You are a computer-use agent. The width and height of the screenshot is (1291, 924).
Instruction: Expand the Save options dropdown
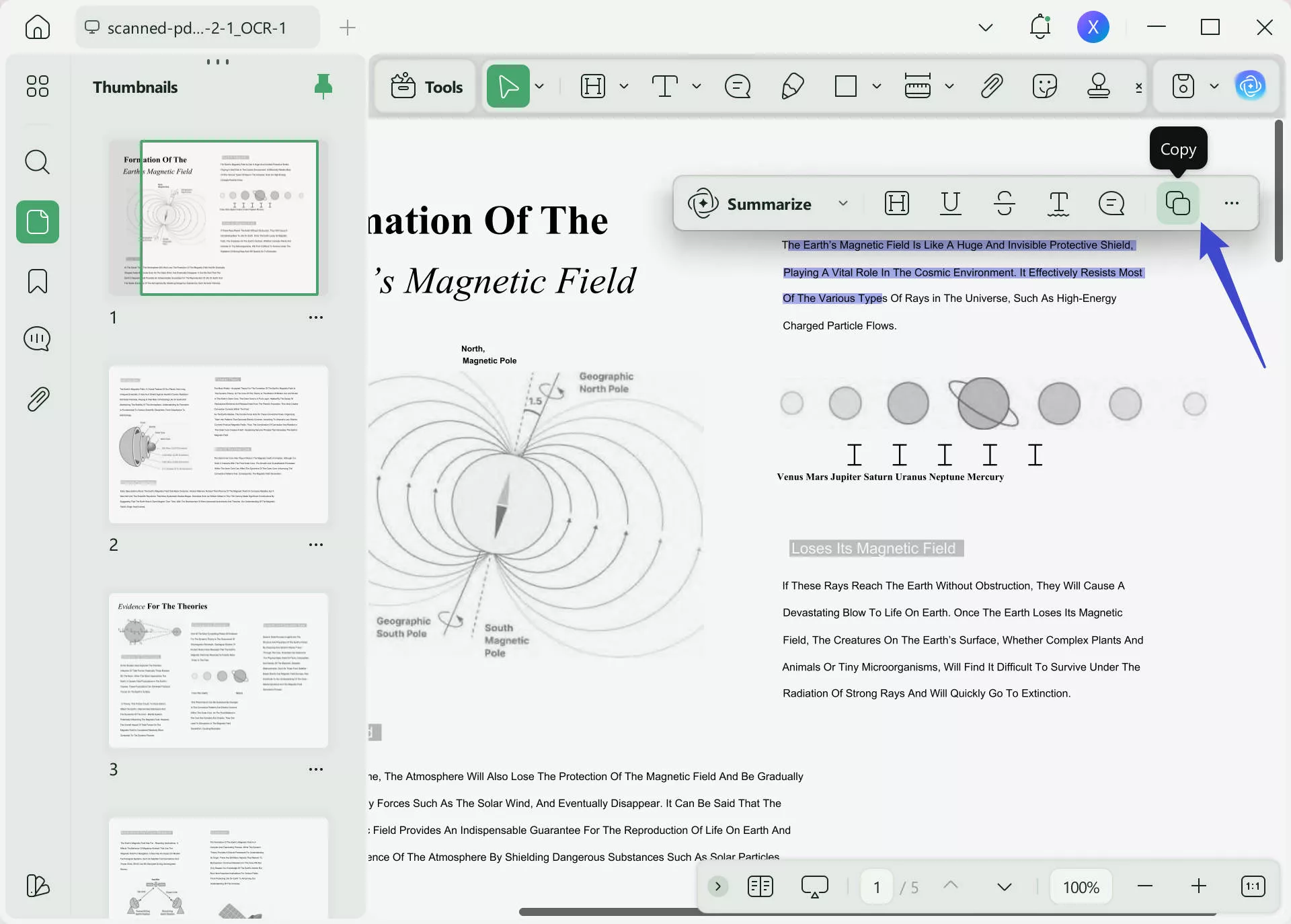tap(1214, 86)
